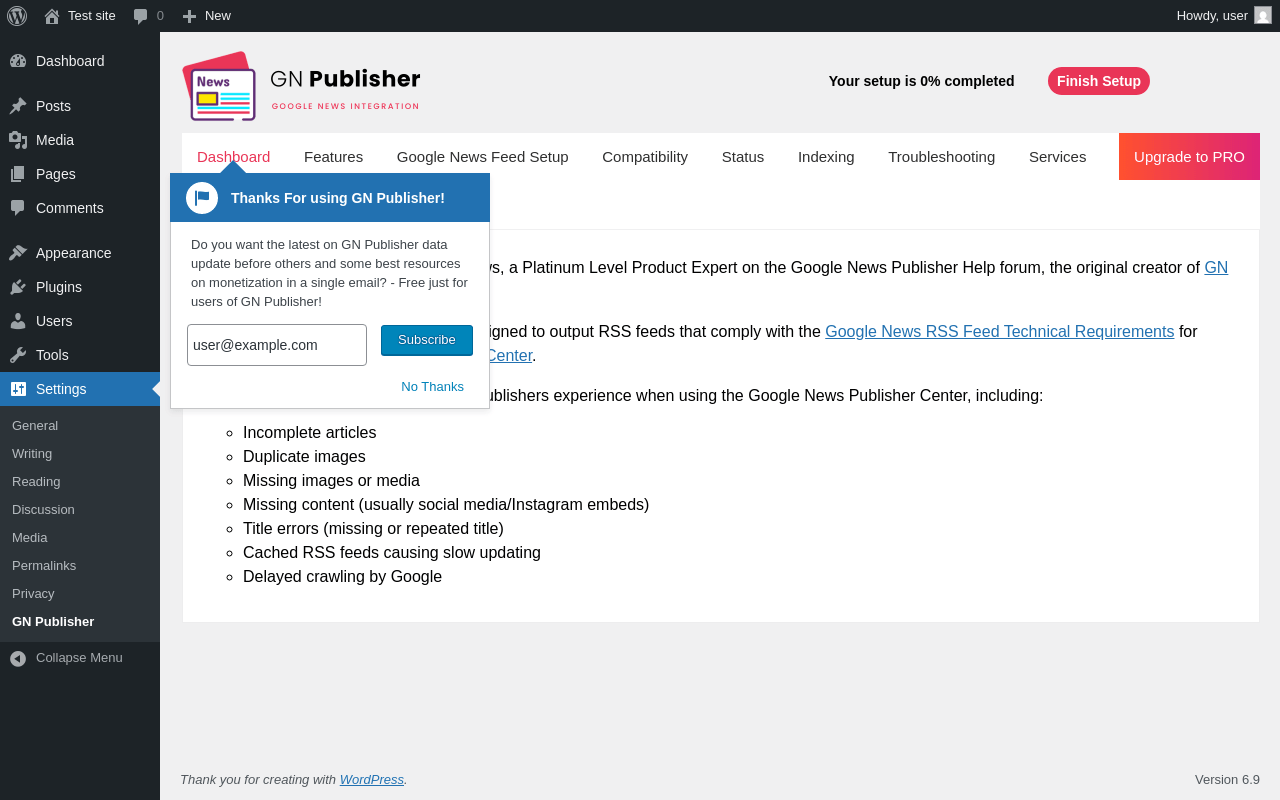Click the Finish Setup button
Viewport: 1280px width, 800px height.
(1099, 81)
